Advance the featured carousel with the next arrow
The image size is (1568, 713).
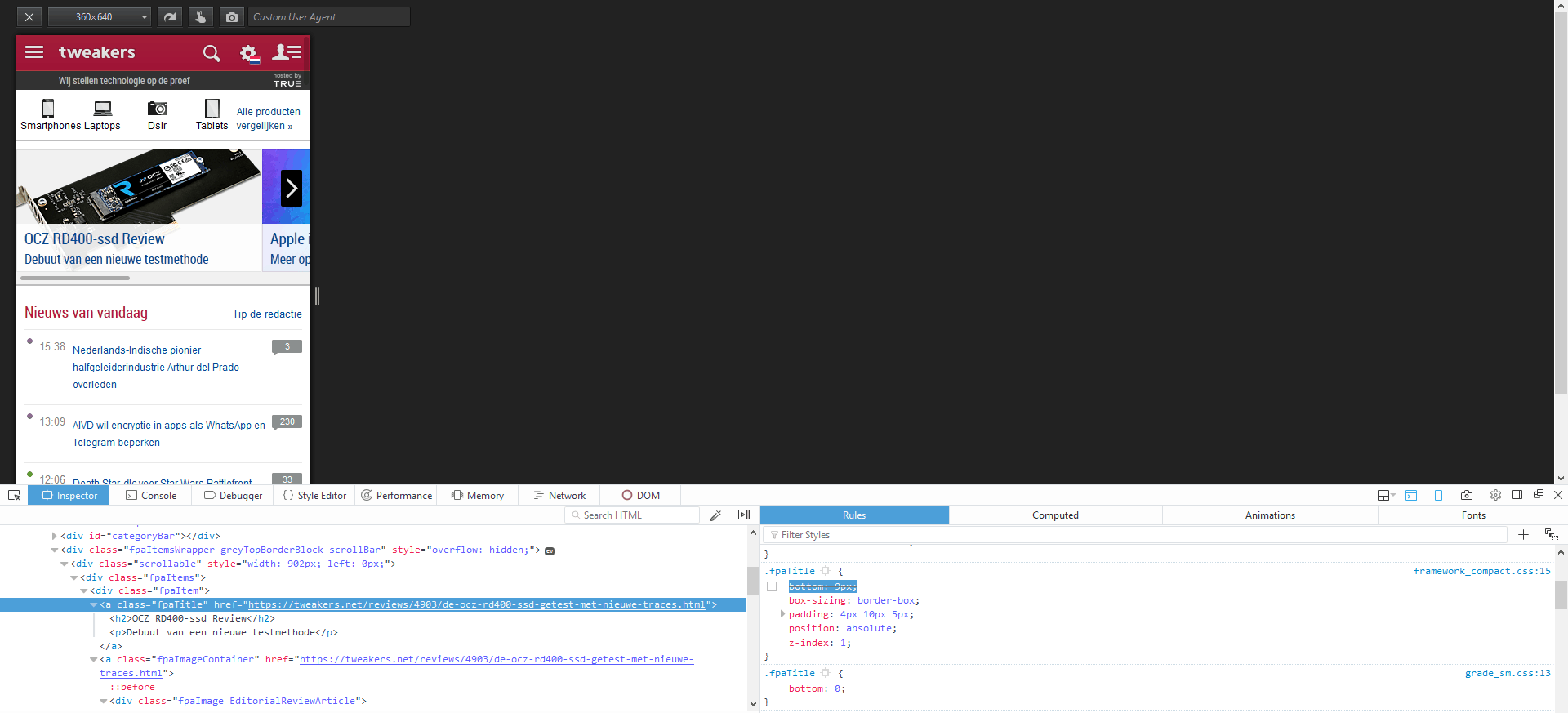[292, 189]
